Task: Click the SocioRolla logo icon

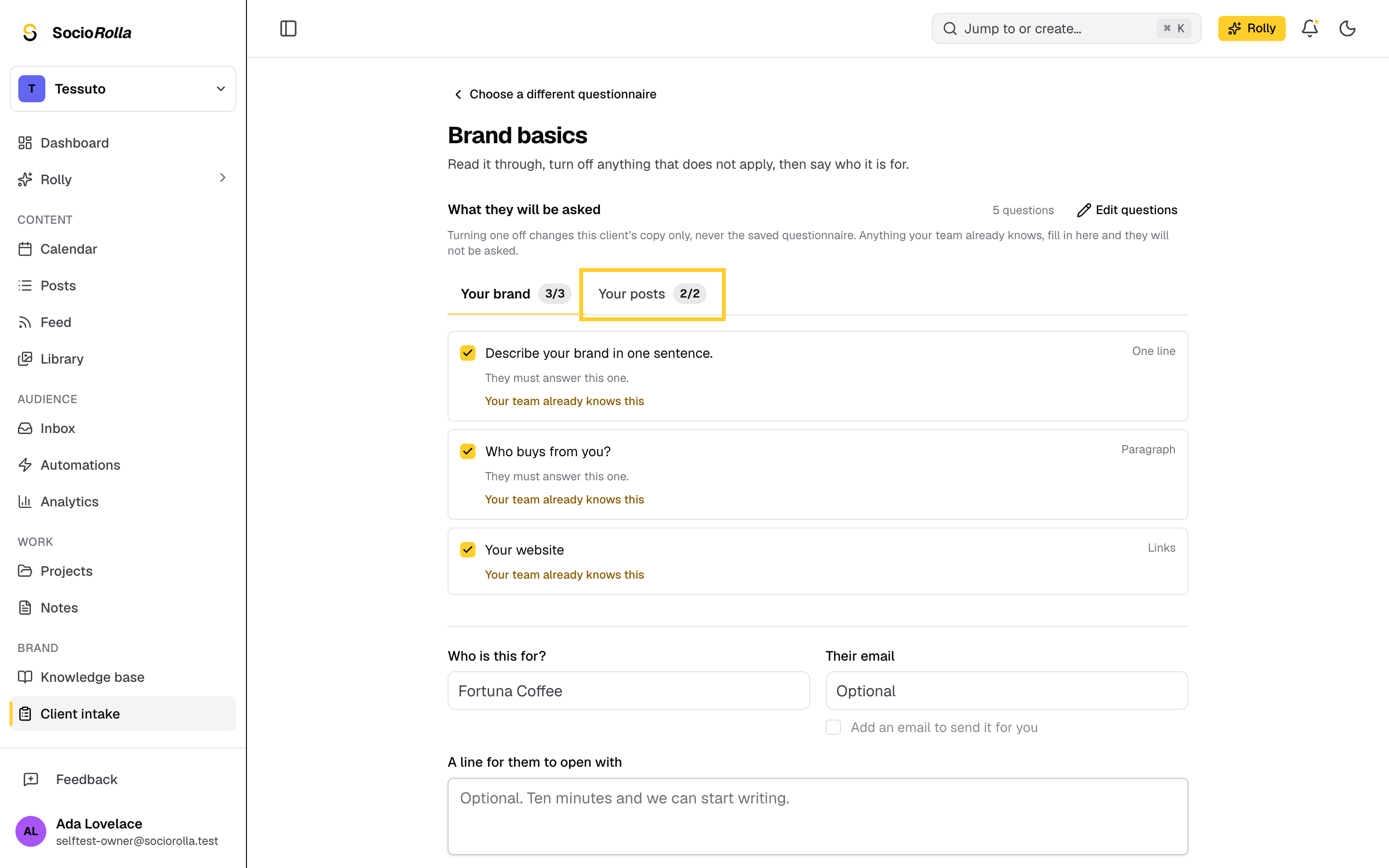Action: coord(30,33)
